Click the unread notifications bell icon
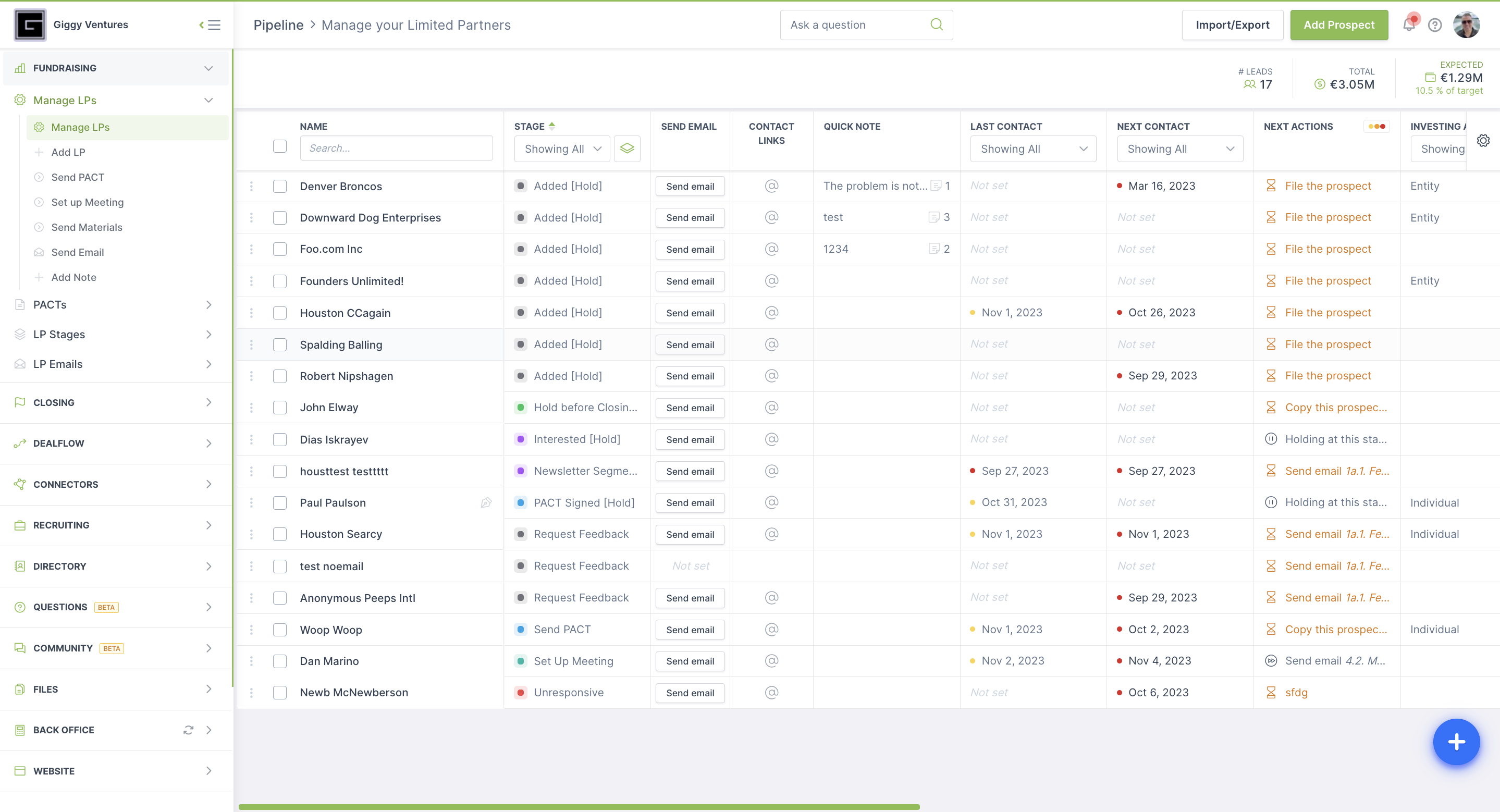This screenshot has width=1500, height=812. click(1408, 24)
